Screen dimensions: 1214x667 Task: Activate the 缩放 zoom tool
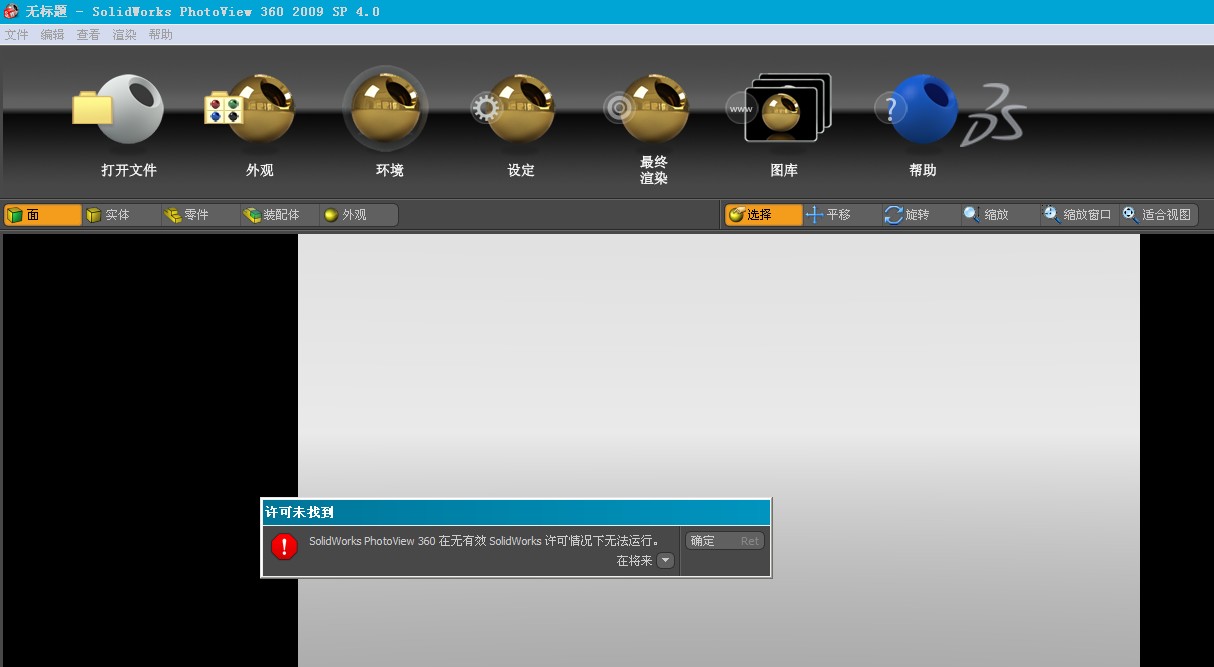(1001, 215)
